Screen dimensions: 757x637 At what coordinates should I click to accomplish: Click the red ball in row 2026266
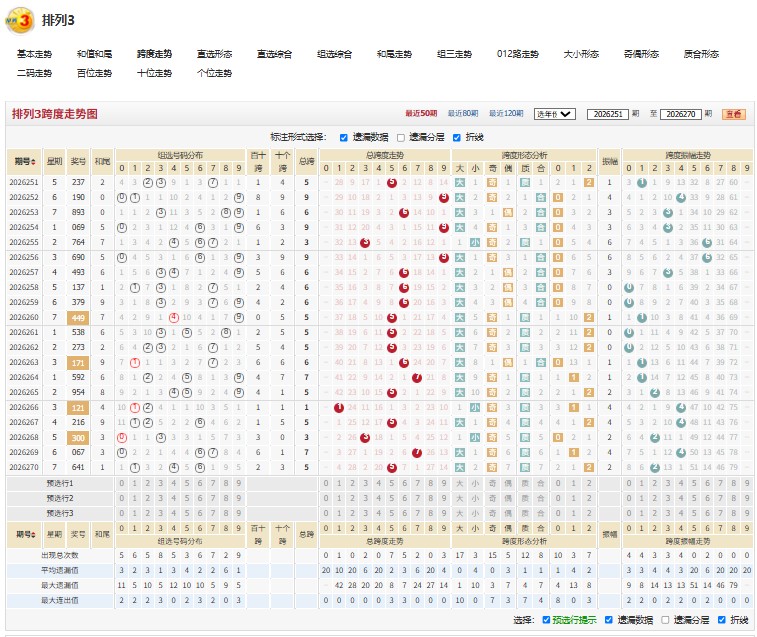pos(339,408)
